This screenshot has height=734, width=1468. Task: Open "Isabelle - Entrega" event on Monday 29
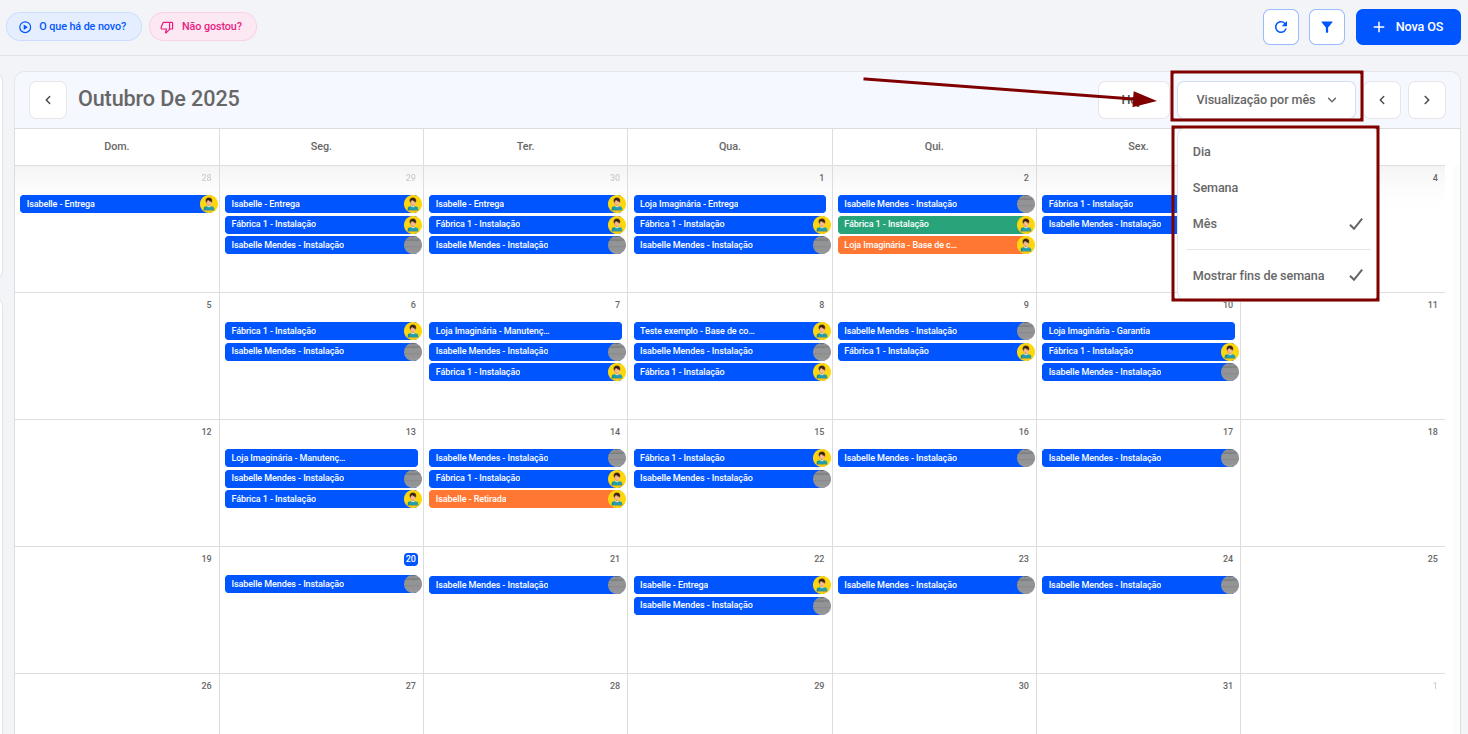pyautogui.click(x=323, y=204)
